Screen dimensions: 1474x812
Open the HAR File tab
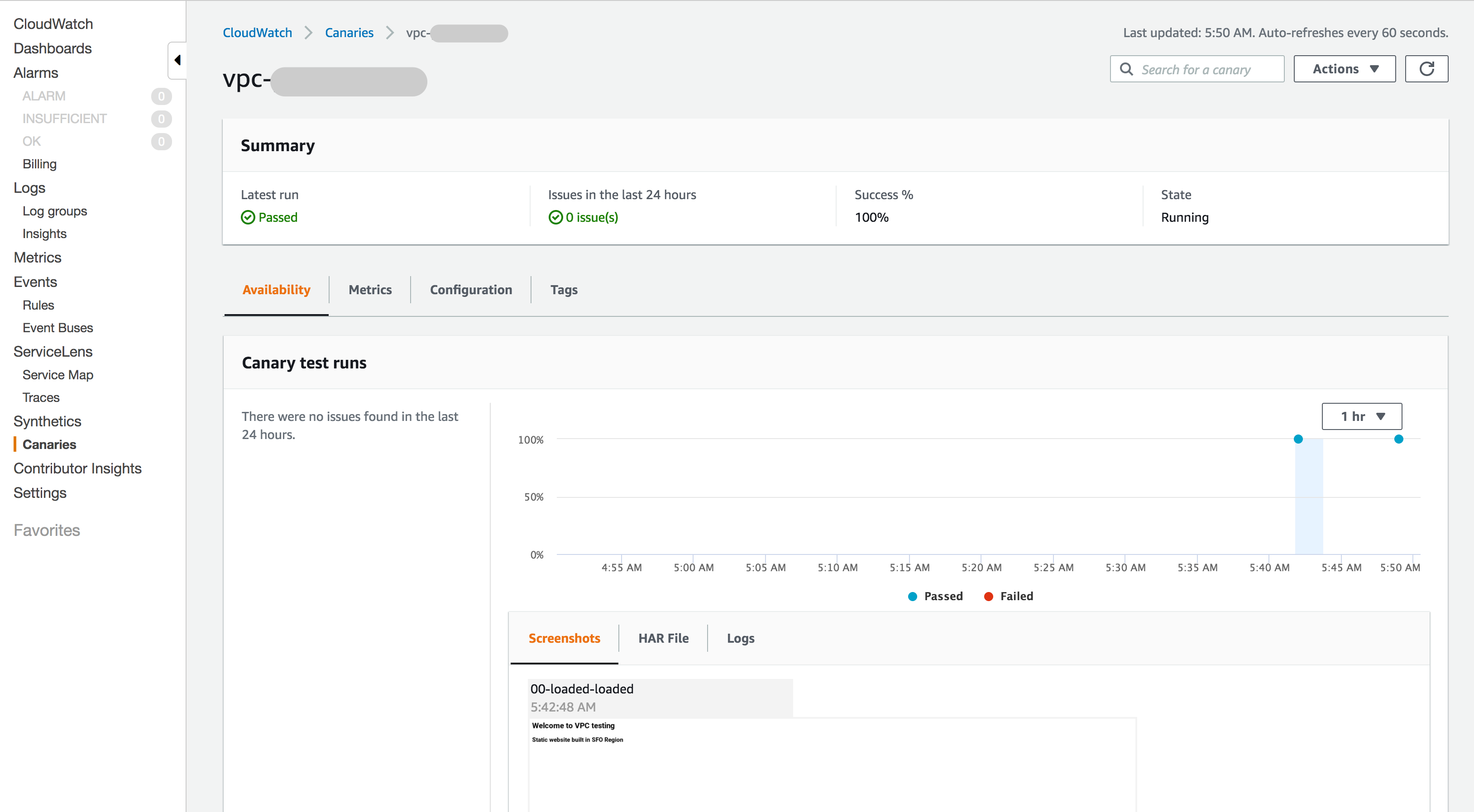click(x=663, y=638)
